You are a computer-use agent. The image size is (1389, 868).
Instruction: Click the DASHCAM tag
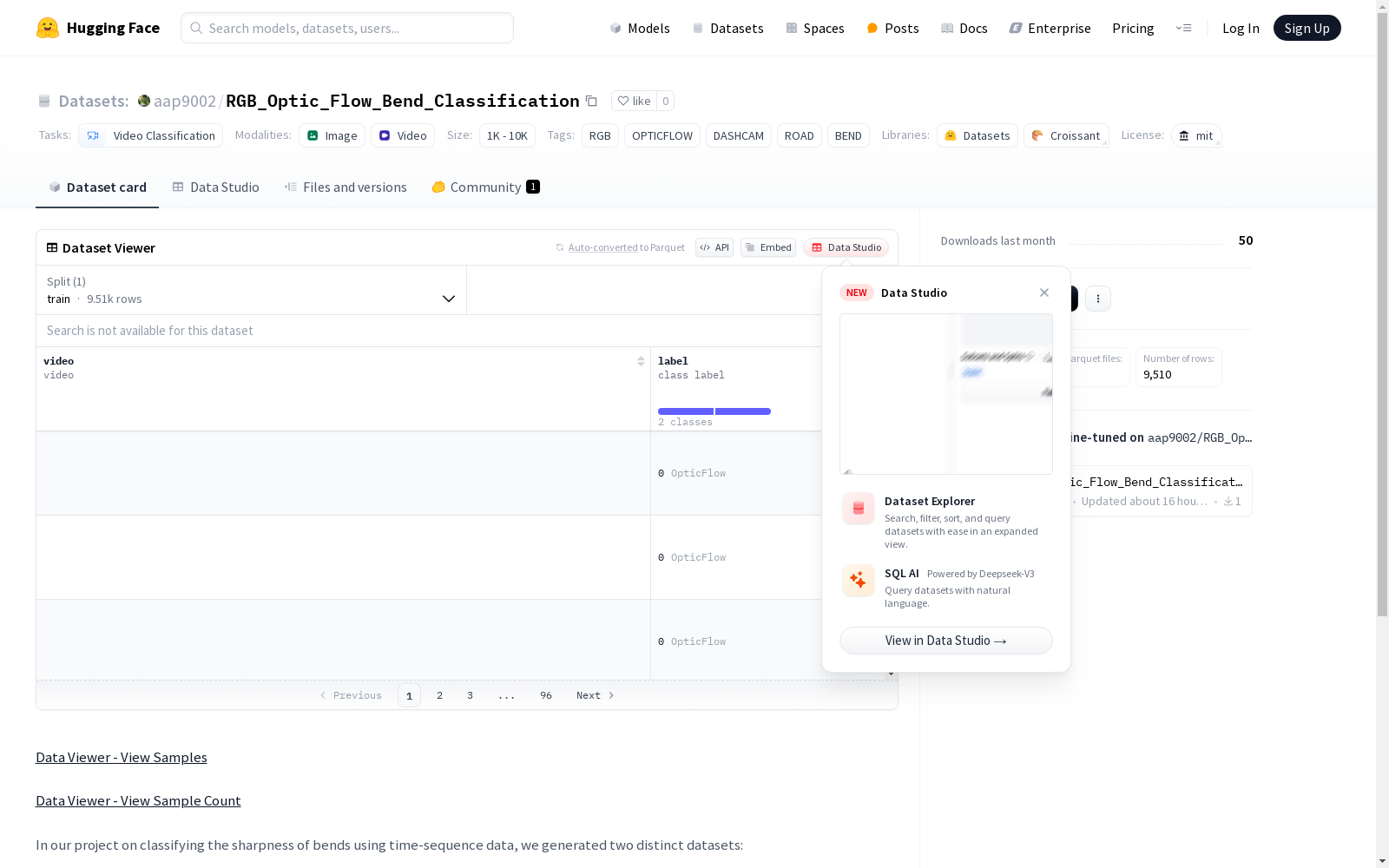tap(739, 135)
